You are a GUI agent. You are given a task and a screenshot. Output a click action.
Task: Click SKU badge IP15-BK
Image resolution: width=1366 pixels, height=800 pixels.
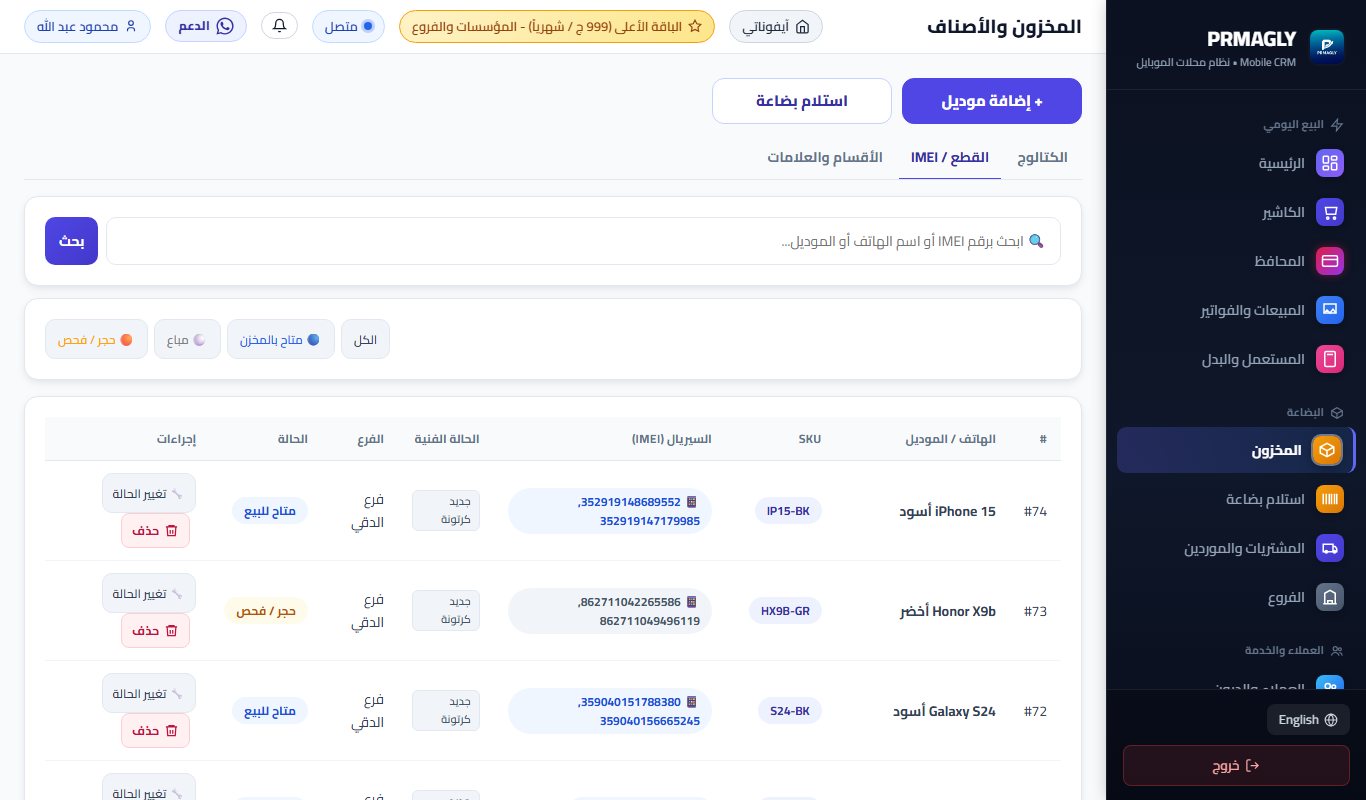[x=788, y=511]
